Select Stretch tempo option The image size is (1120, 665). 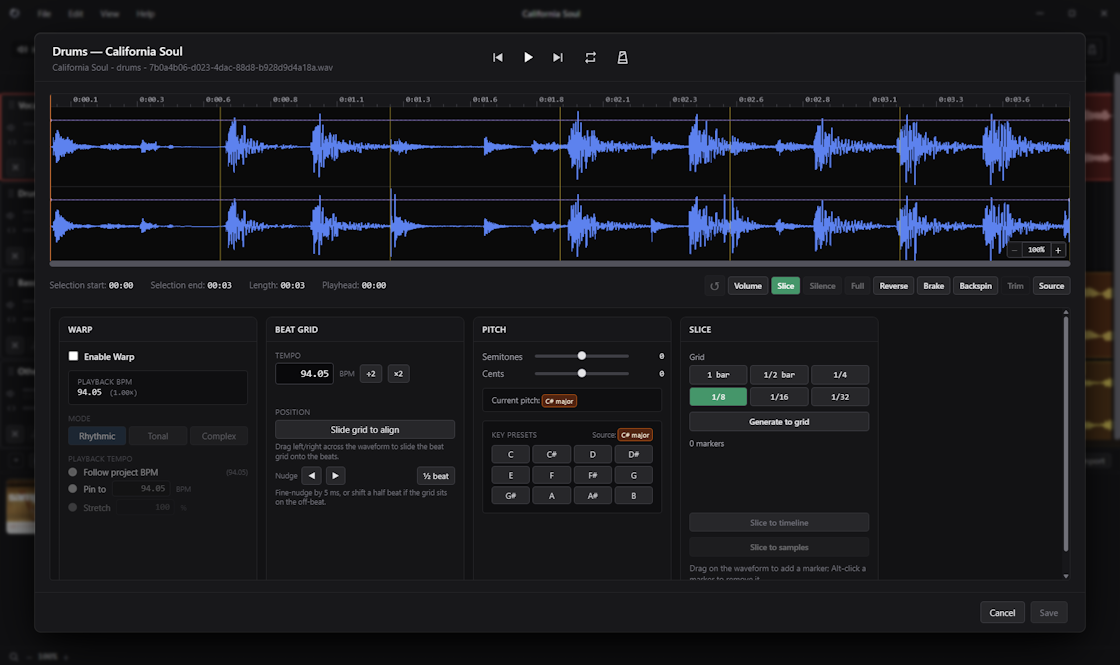(x=73, y=507)
